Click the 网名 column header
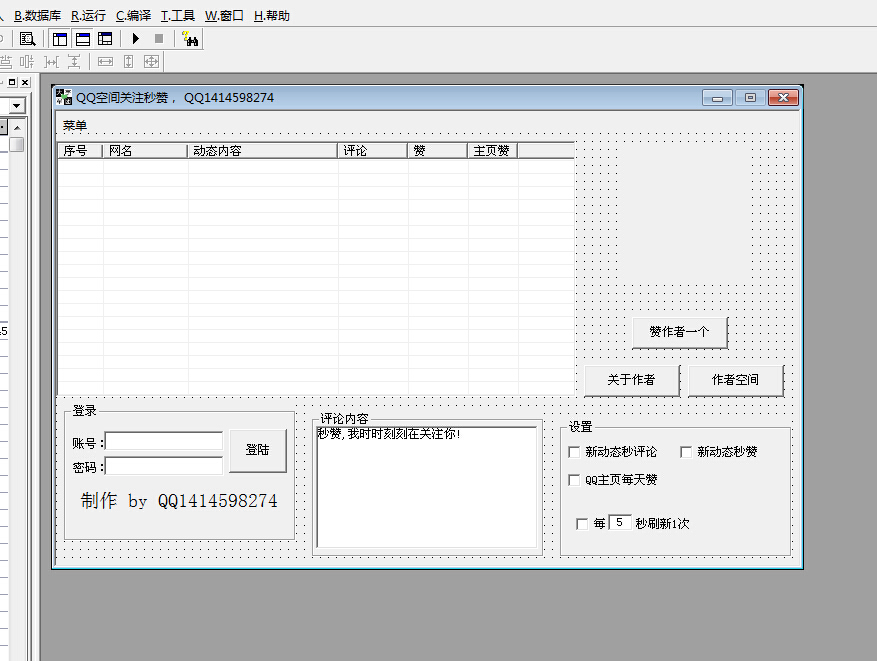The image size is (877, 661). pyautogui.click(x=145, y=151)
